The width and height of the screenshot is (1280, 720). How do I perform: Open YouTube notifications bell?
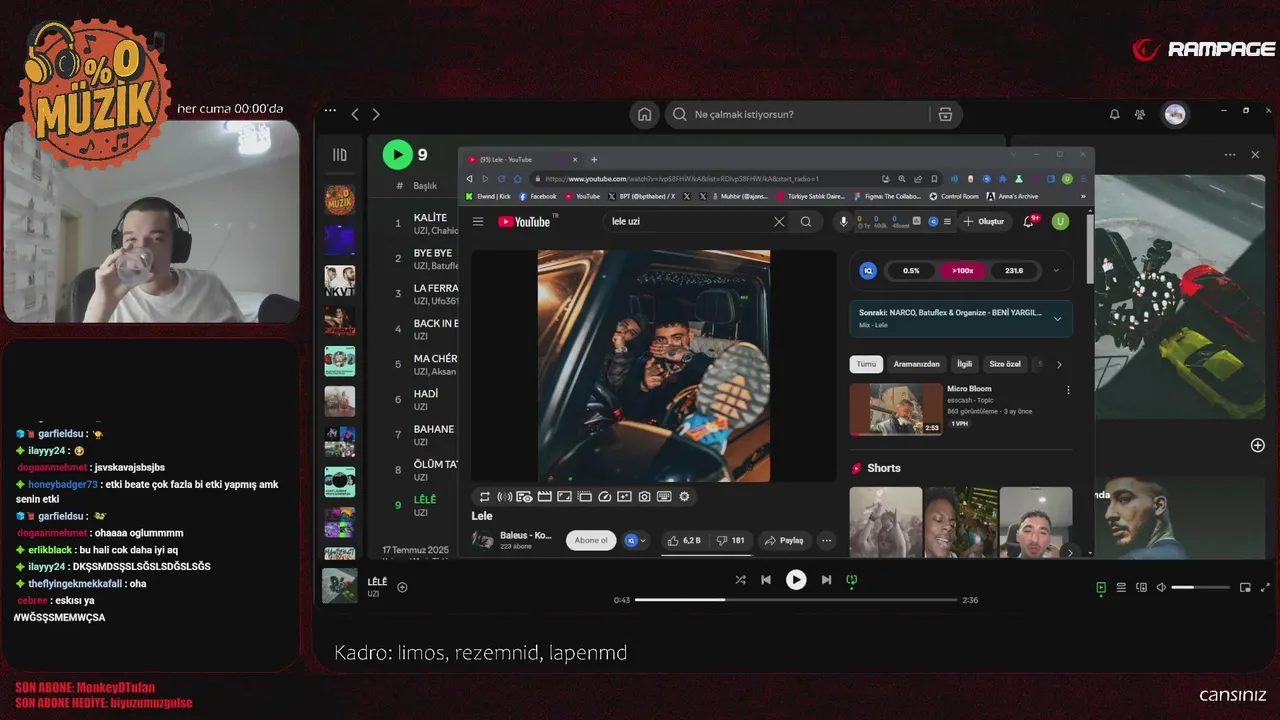[1028, 222]
